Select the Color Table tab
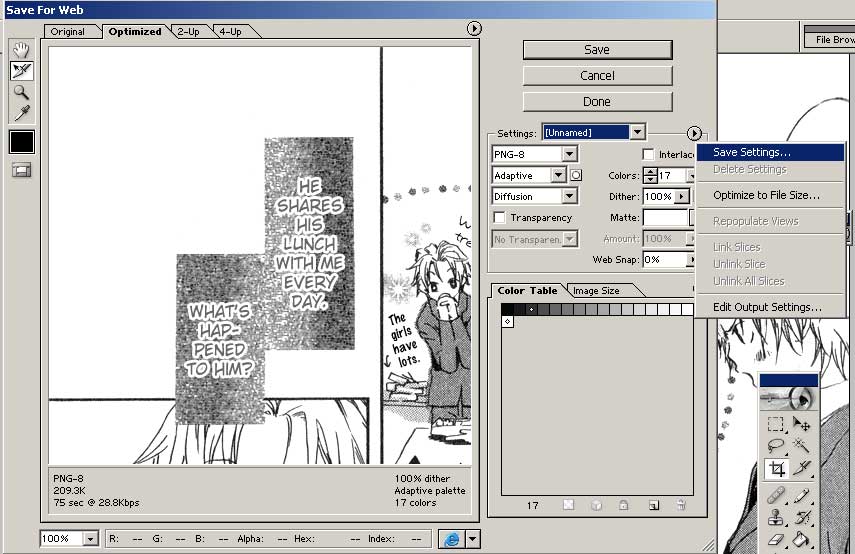Image resolution: width=855 pixels, height=554 pixels. [527, 291]
